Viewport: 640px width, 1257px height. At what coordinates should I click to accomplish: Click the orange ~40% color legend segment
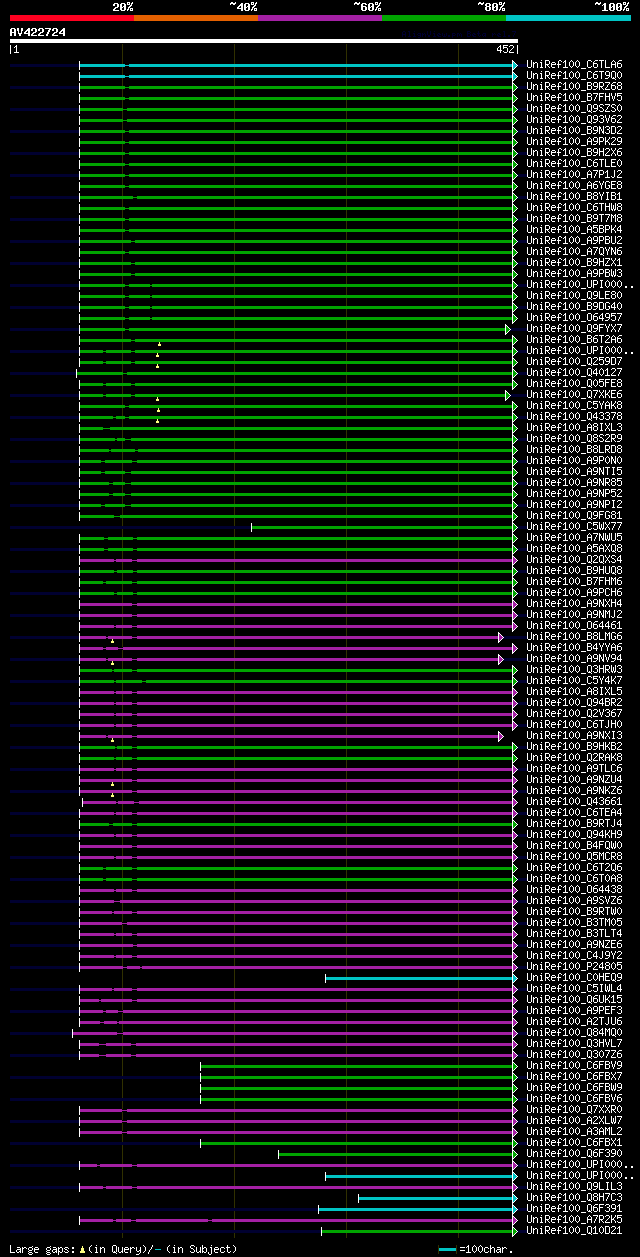click(x=196, y=18)
